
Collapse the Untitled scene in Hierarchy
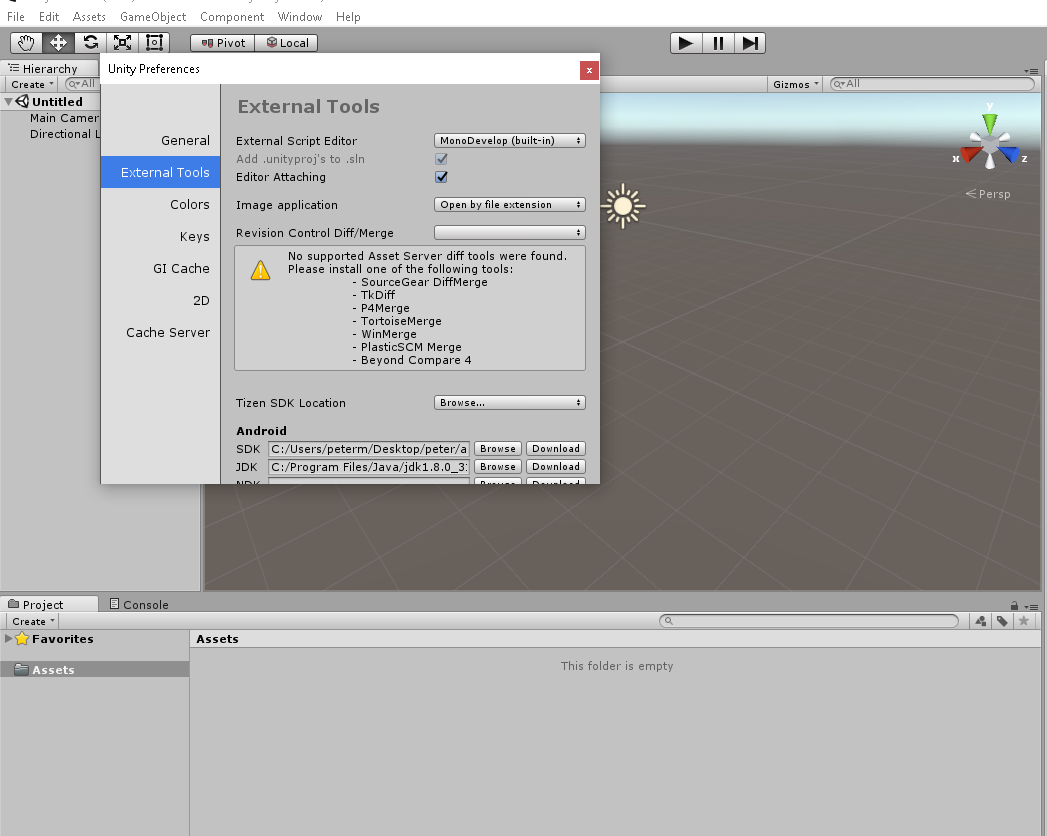(x=9, y=101)
